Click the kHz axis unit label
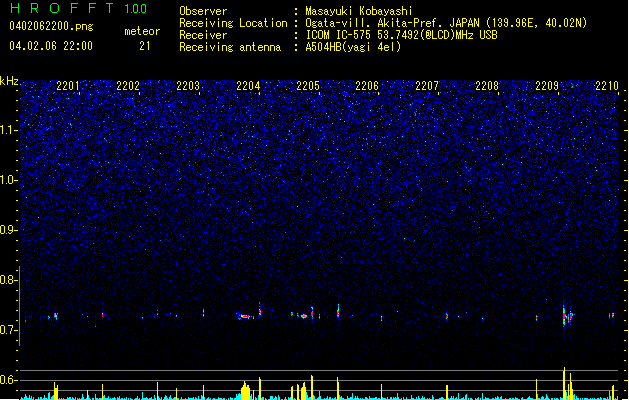Image resolution: width=629 pixels, height=400 pixels. [9, 81]
